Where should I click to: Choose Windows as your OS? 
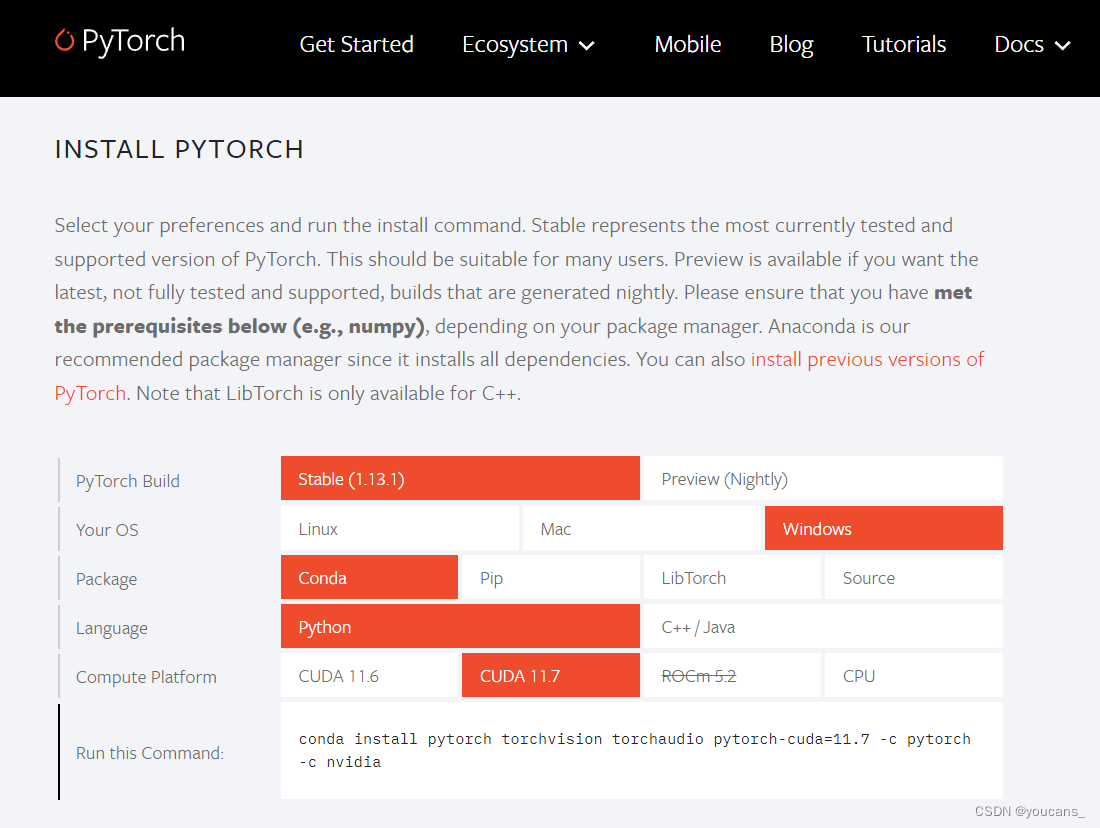tap(884, 528)
